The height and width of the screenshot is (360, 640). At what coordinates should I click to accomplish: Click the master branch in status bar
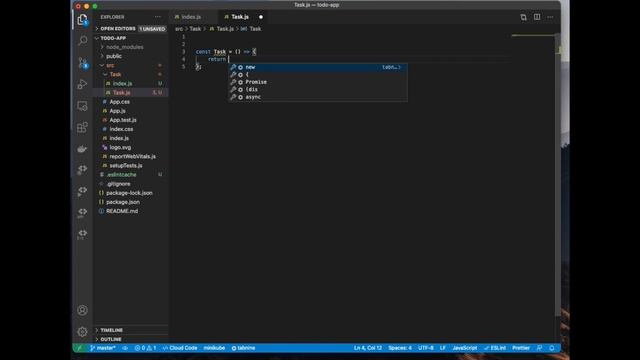(x=103, y=348)
